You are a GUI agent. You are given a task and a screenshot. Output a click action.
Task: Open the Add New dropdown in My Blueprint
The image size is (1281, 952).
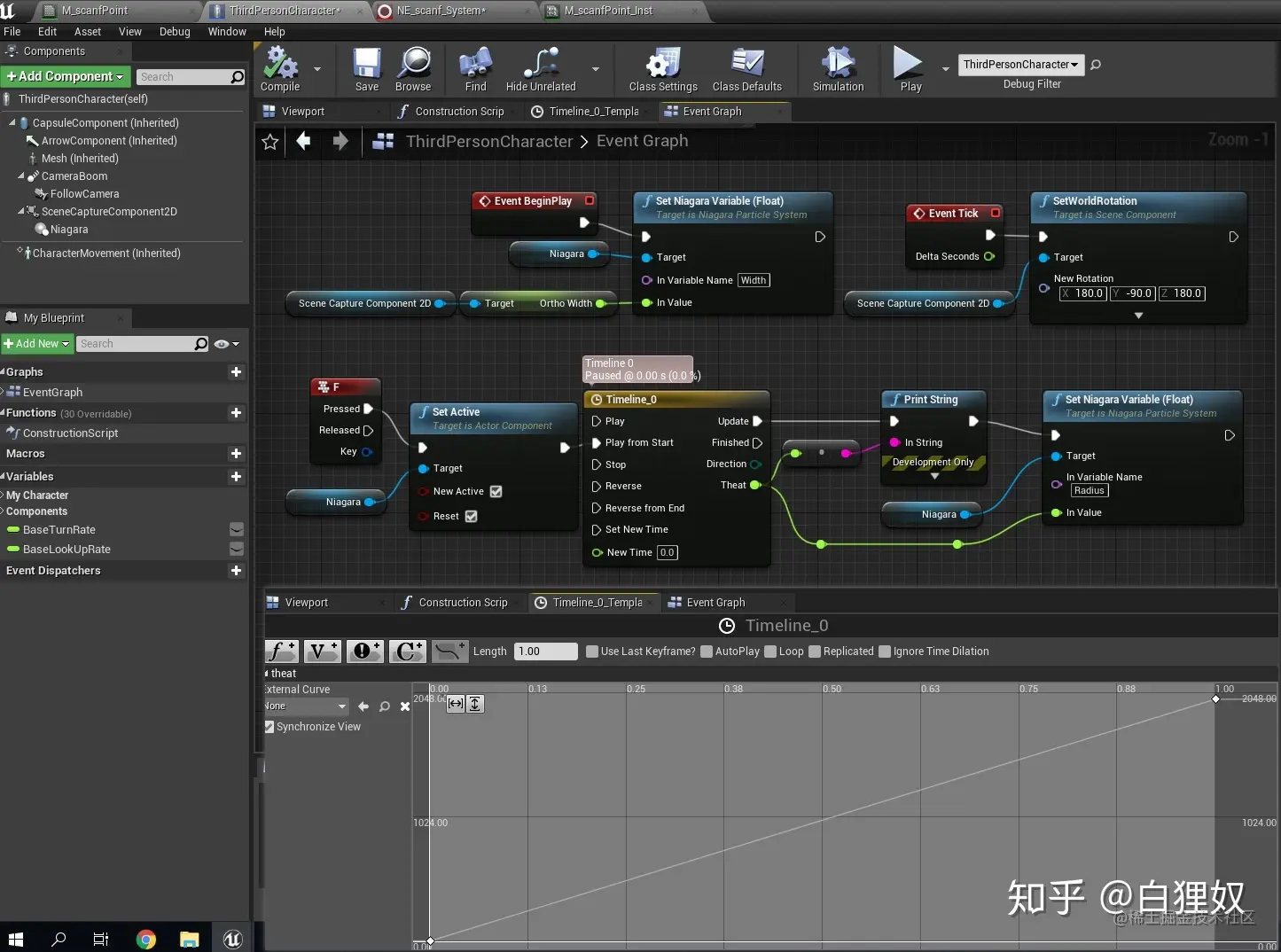(36, 344)
